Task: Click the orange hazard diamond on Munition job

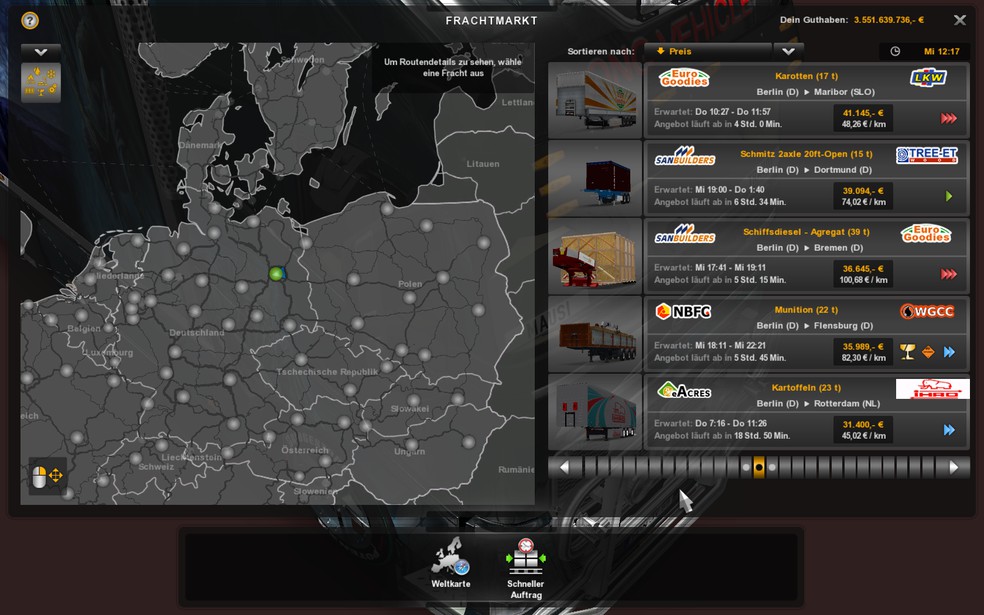Action: [x=928, y=352]
